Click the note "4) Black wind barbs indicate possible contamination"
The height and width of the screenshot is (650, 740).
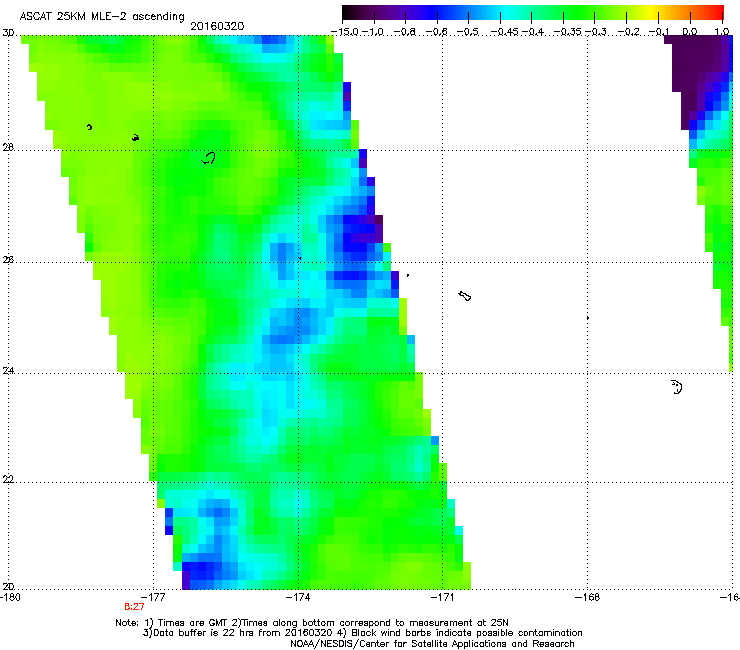pyautogui.click(x=460, y=633)
